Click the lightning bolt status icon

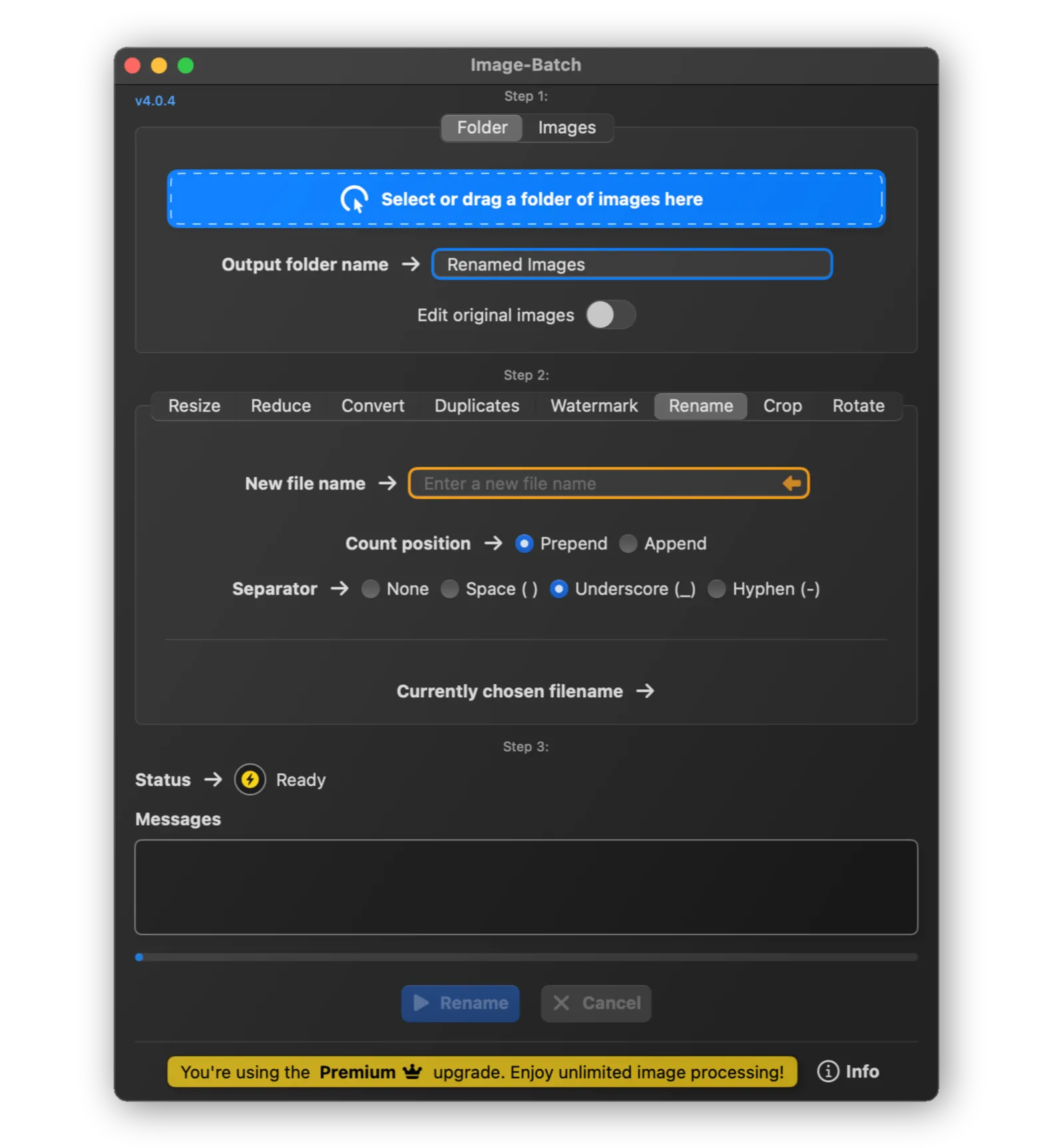(250, 780)
